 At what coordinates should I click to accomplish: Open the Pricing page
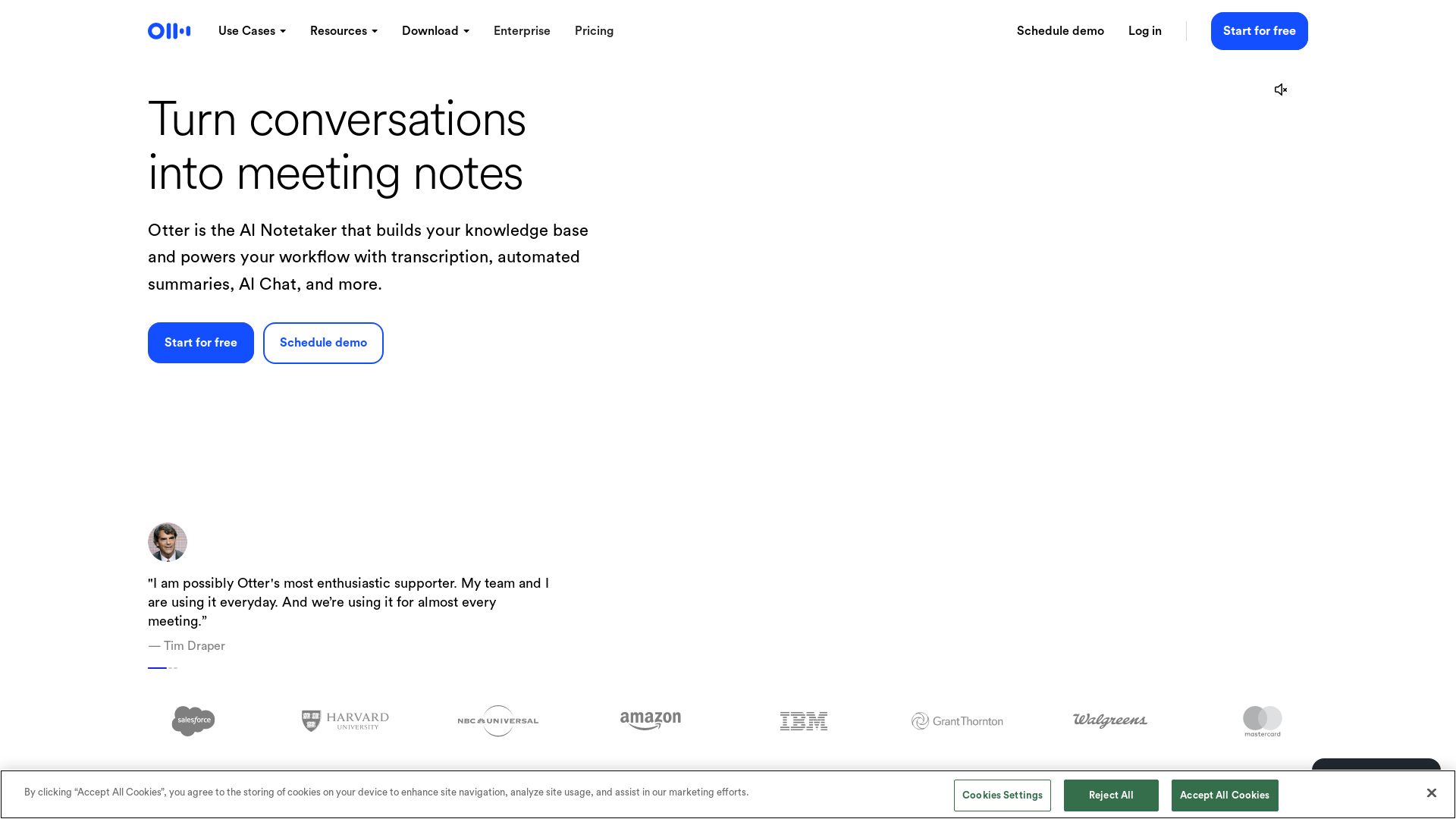coord(594,31)
